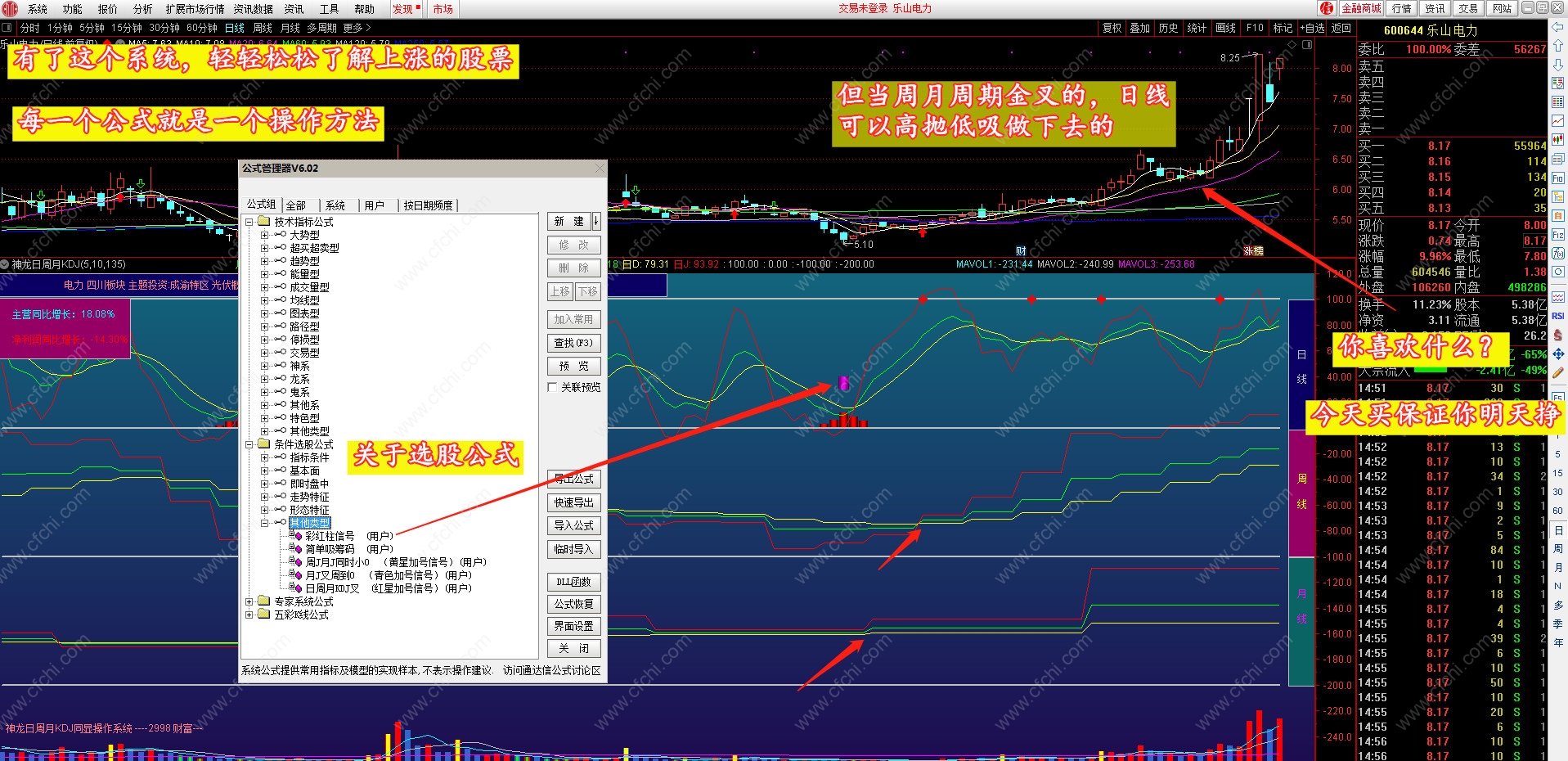The width and height of the screenshot is (1568, 761).
Task: Open the quote list grid sidebar icon
Action: 1558,102
